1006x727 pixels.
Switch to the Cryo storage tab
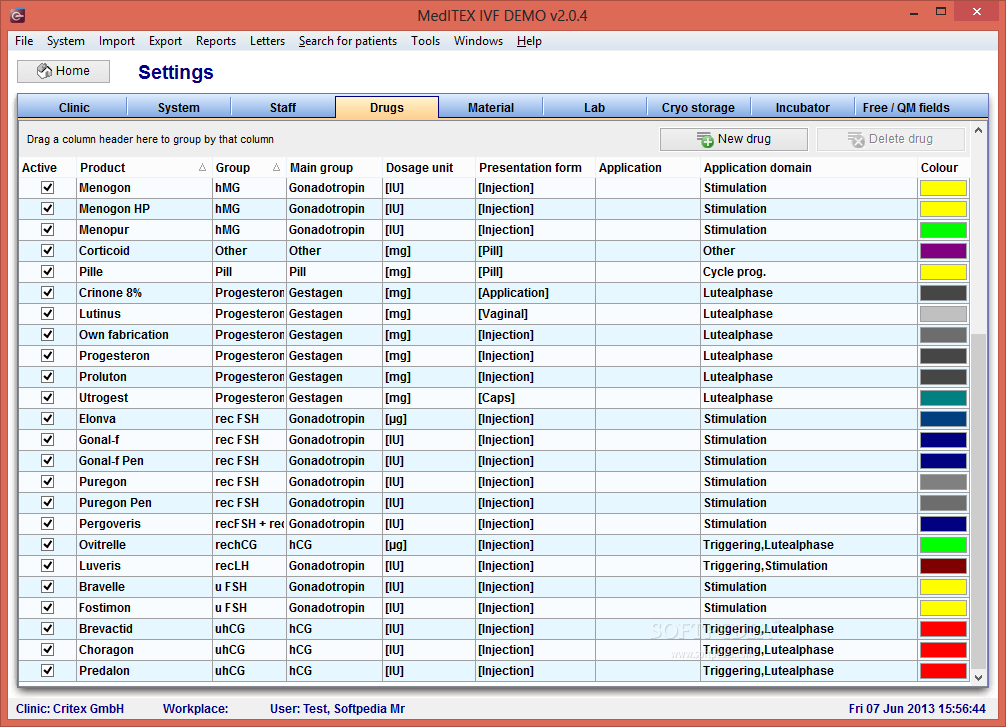(x=698, y=108)
